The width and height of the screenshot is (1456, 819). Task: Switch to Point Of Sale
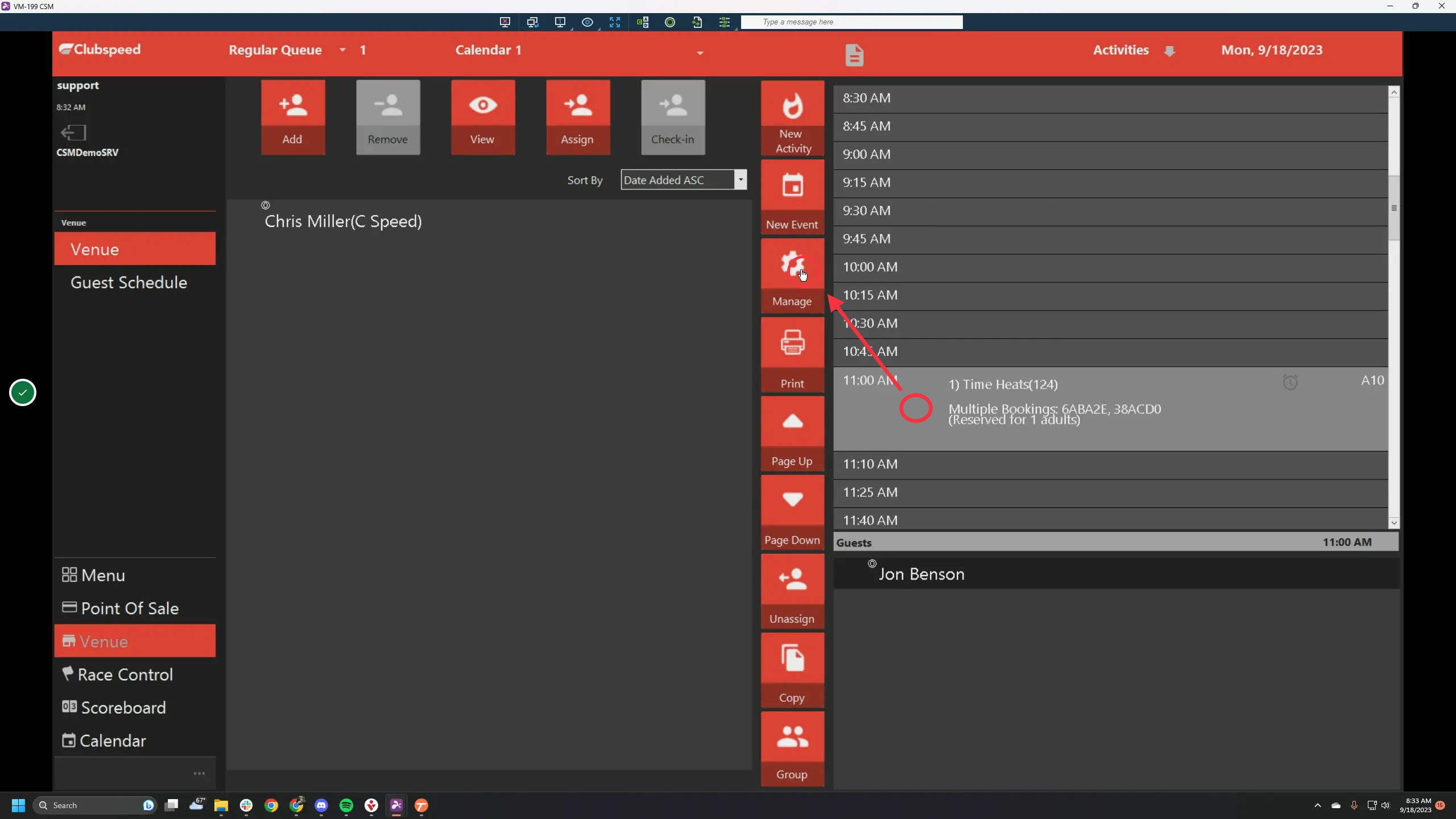click(x=135, y=608)
